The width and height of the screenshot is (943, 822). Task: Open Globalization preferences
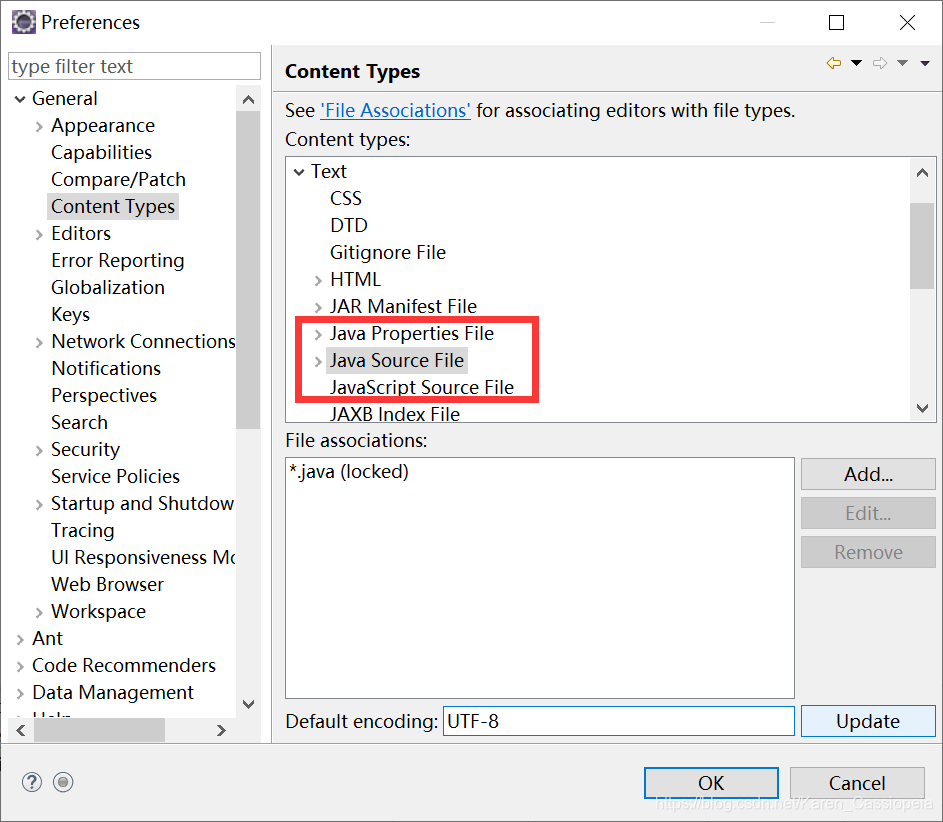point(108,287)
